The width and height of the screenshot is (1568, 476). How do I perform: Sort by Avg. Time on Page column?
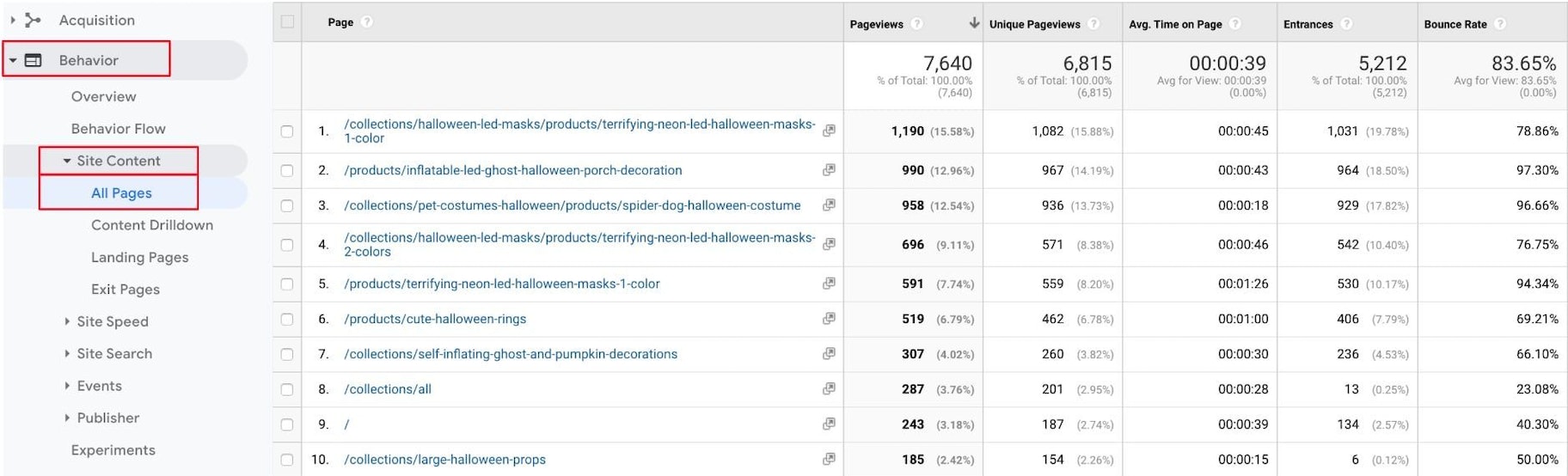coord(1174,24)
